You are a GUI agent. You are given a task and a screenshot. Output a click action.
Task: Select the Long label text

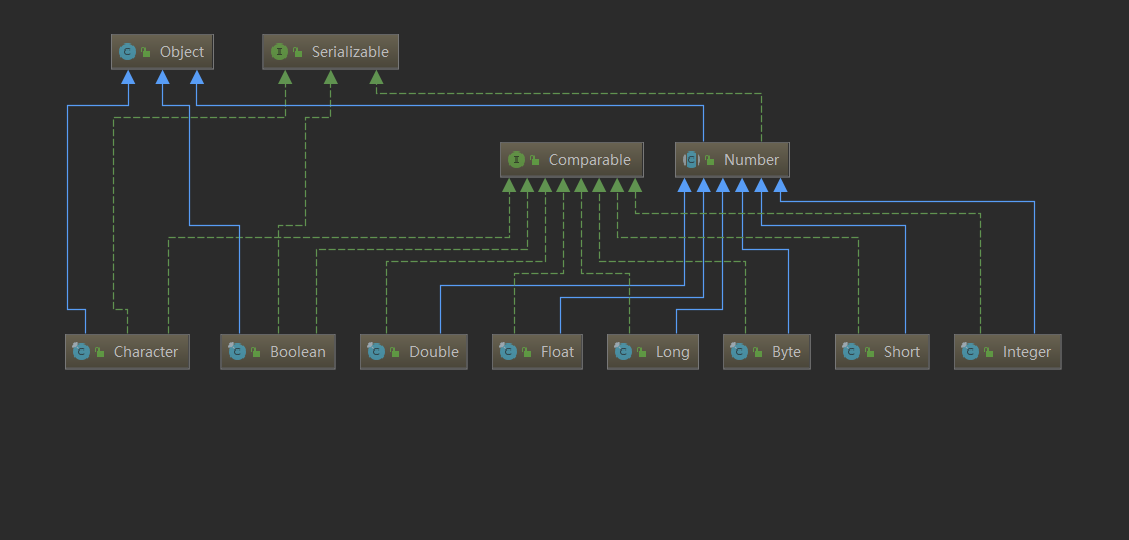[x=672, y=352]
